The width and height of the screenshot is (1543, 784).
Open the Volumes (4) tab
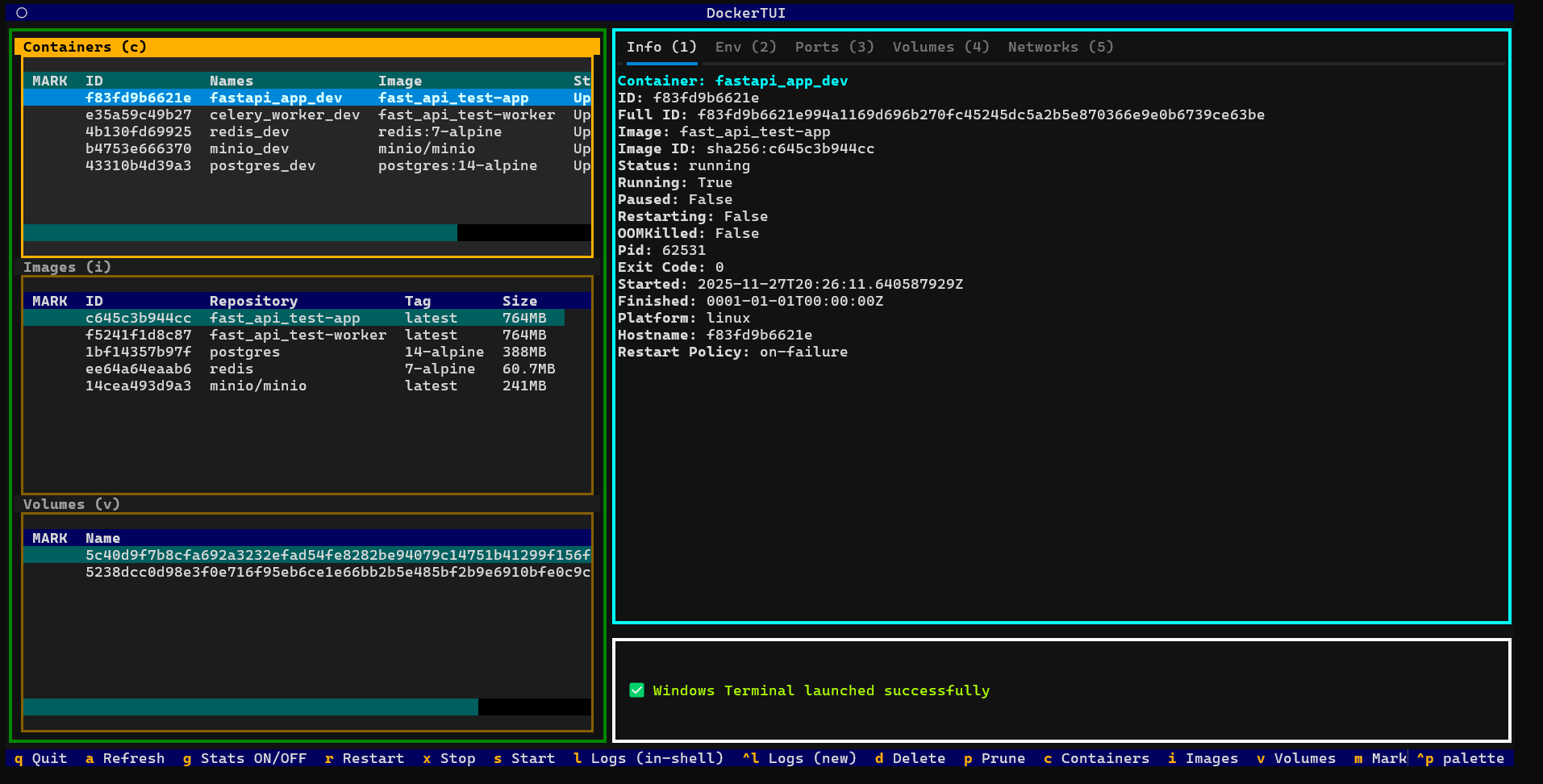(941, 47)
